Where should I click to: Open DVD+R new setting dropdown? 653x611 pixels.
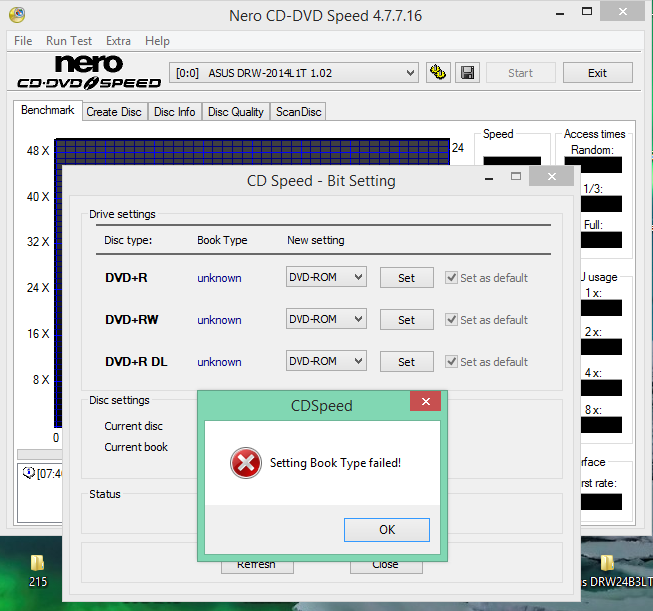(326, 277)
